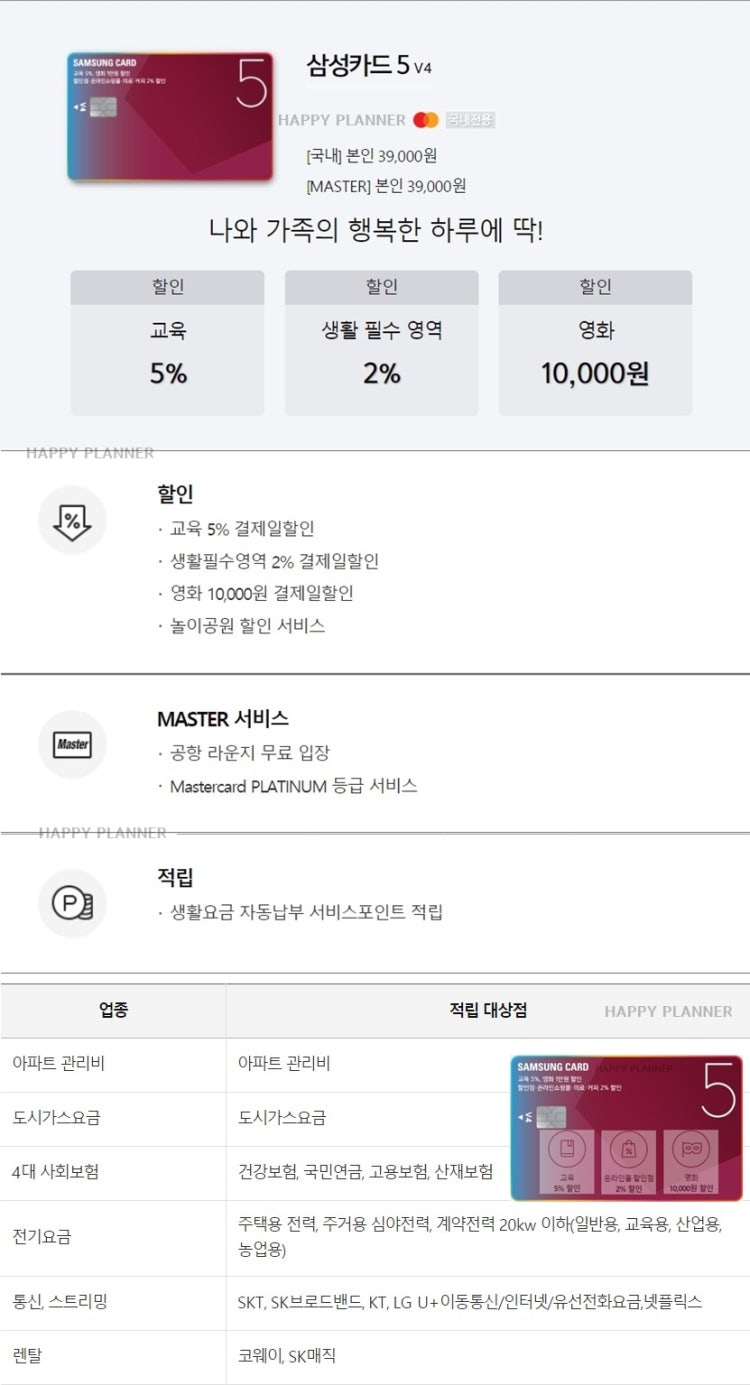Click the online shopping 2% icon on card

(x=629, y=1163)
